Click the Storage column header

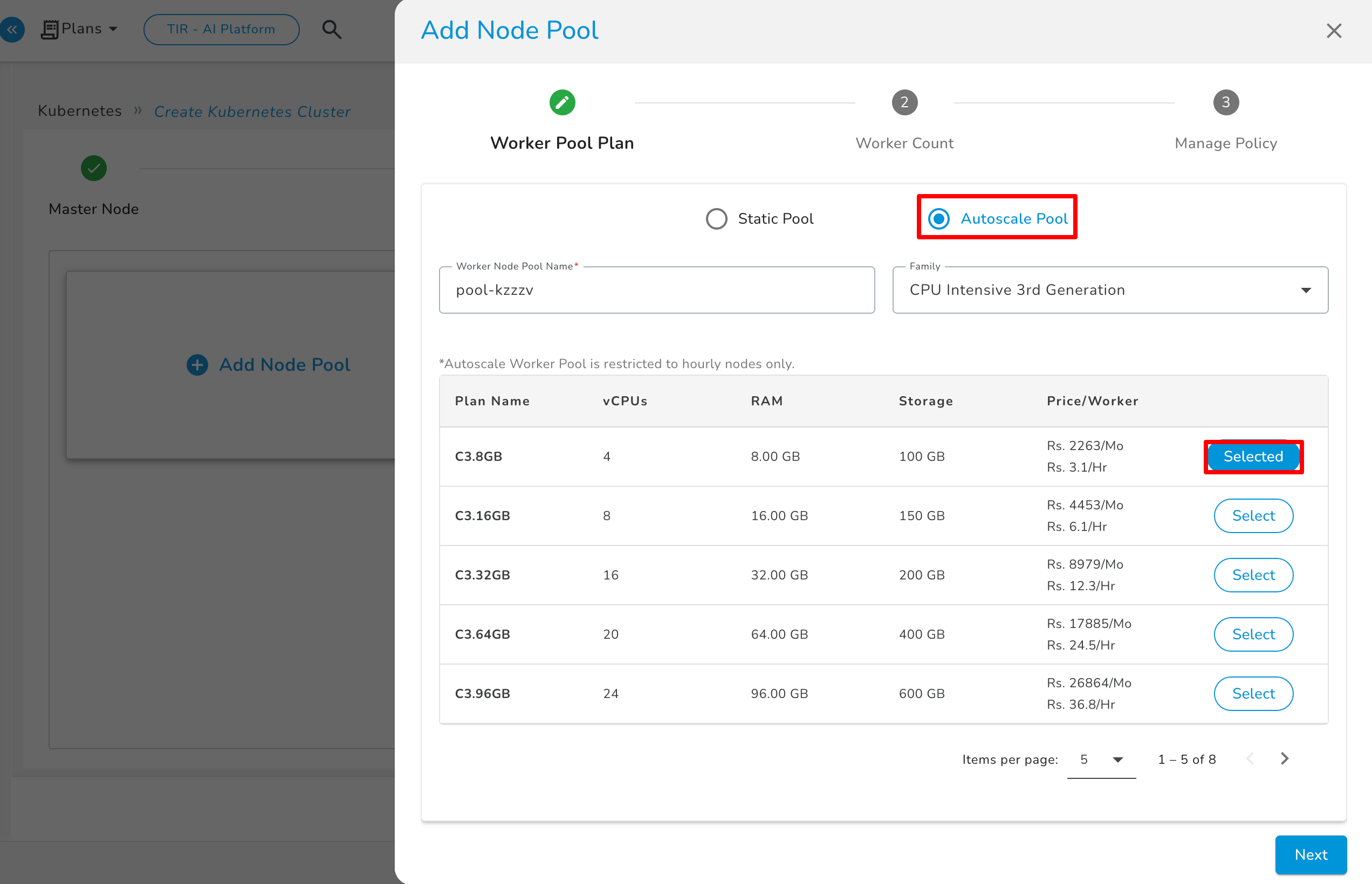(x=926, y=400)
